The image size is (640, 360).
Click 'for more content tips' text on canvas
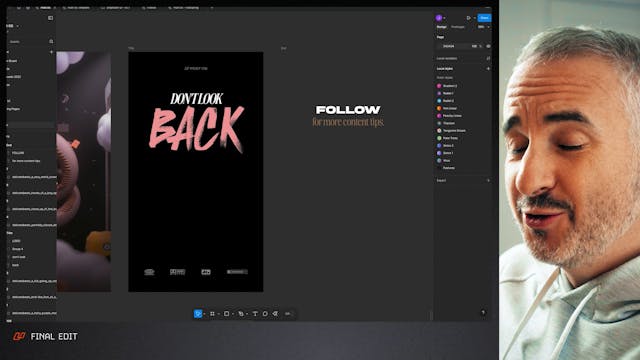348,122
